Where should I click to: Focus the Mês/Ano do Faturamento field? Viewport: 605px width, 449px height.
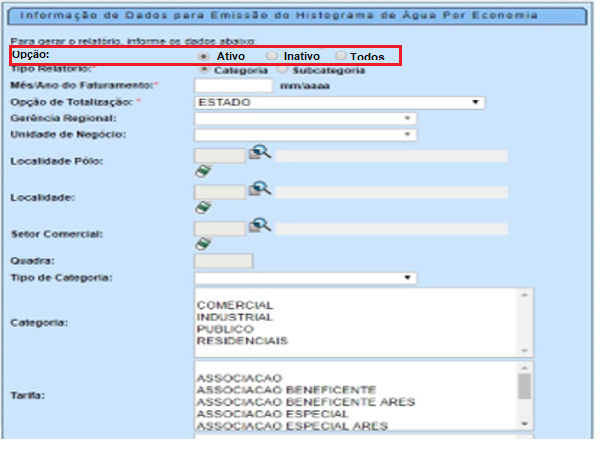[234, 86]
